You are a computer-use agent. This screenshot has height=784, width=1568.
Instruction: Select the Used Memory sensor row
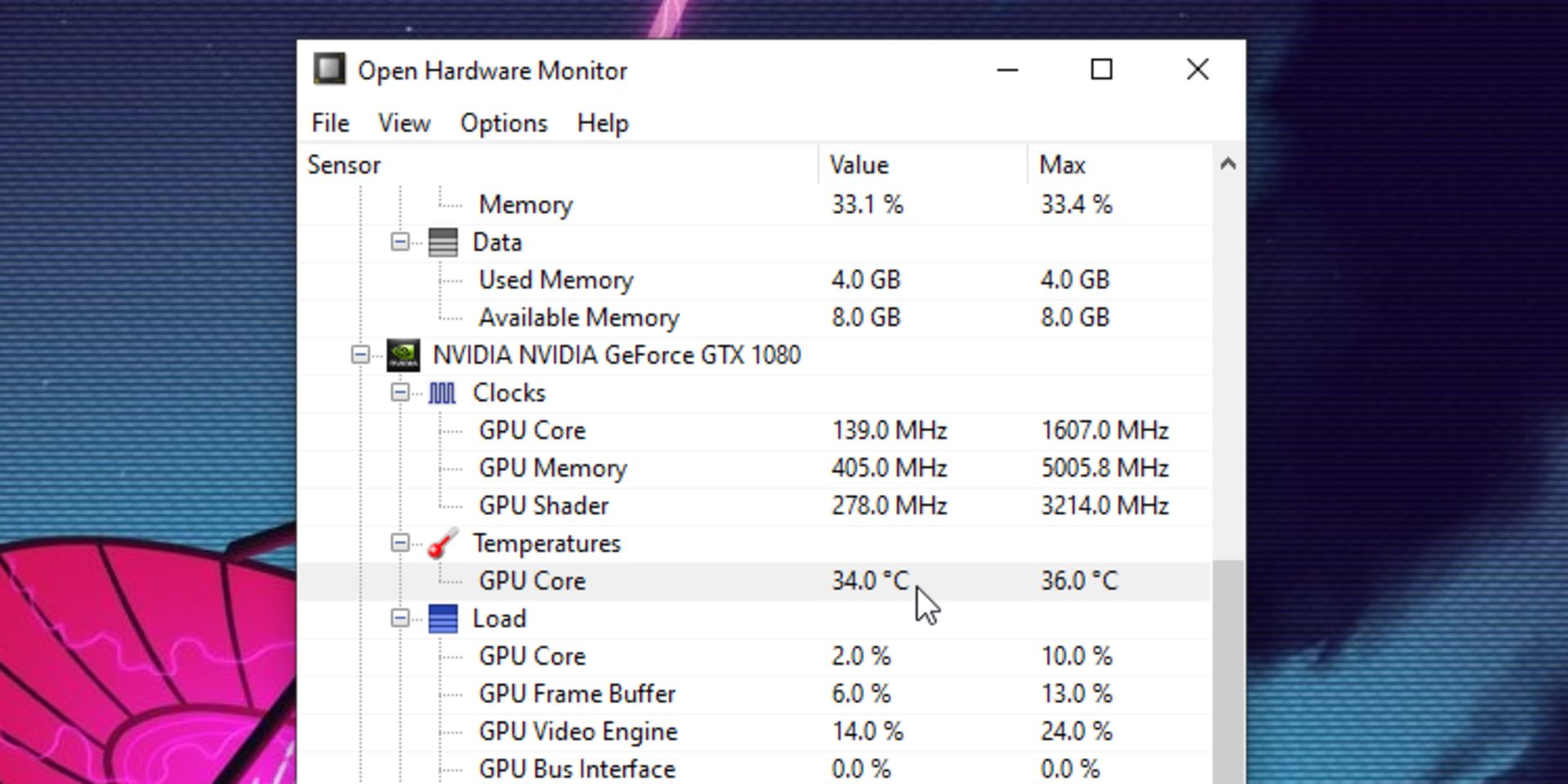click(555, 280)
